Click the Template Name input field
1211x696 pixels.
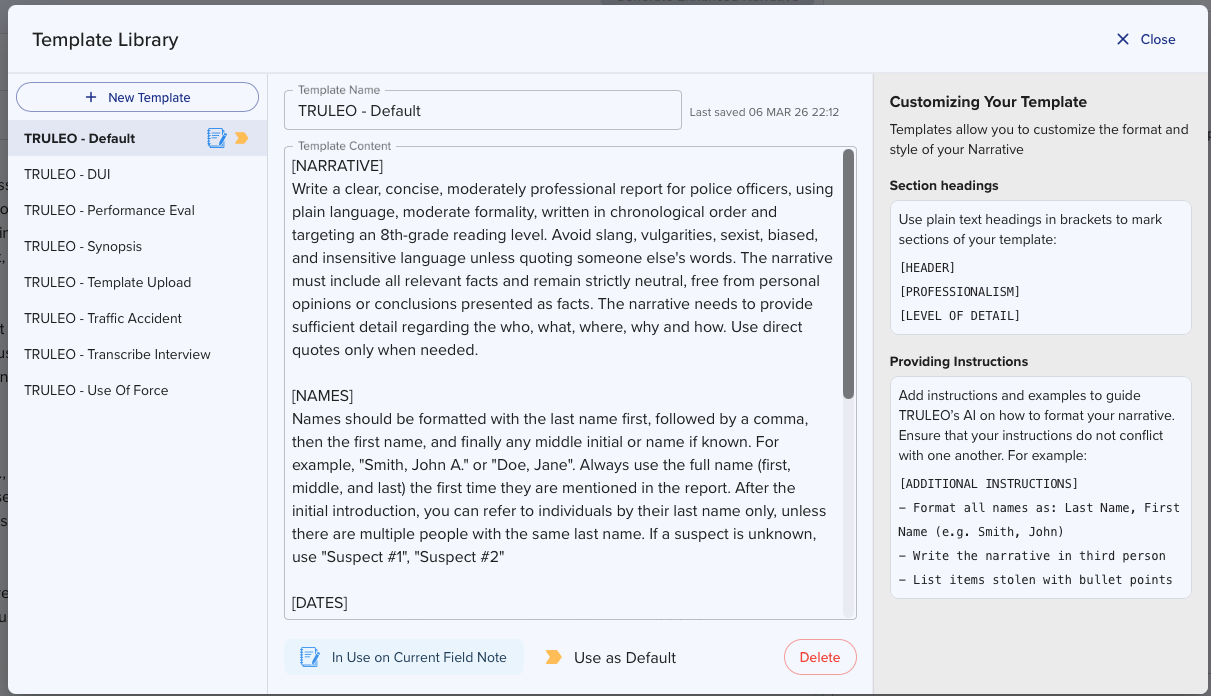(482, 111)
